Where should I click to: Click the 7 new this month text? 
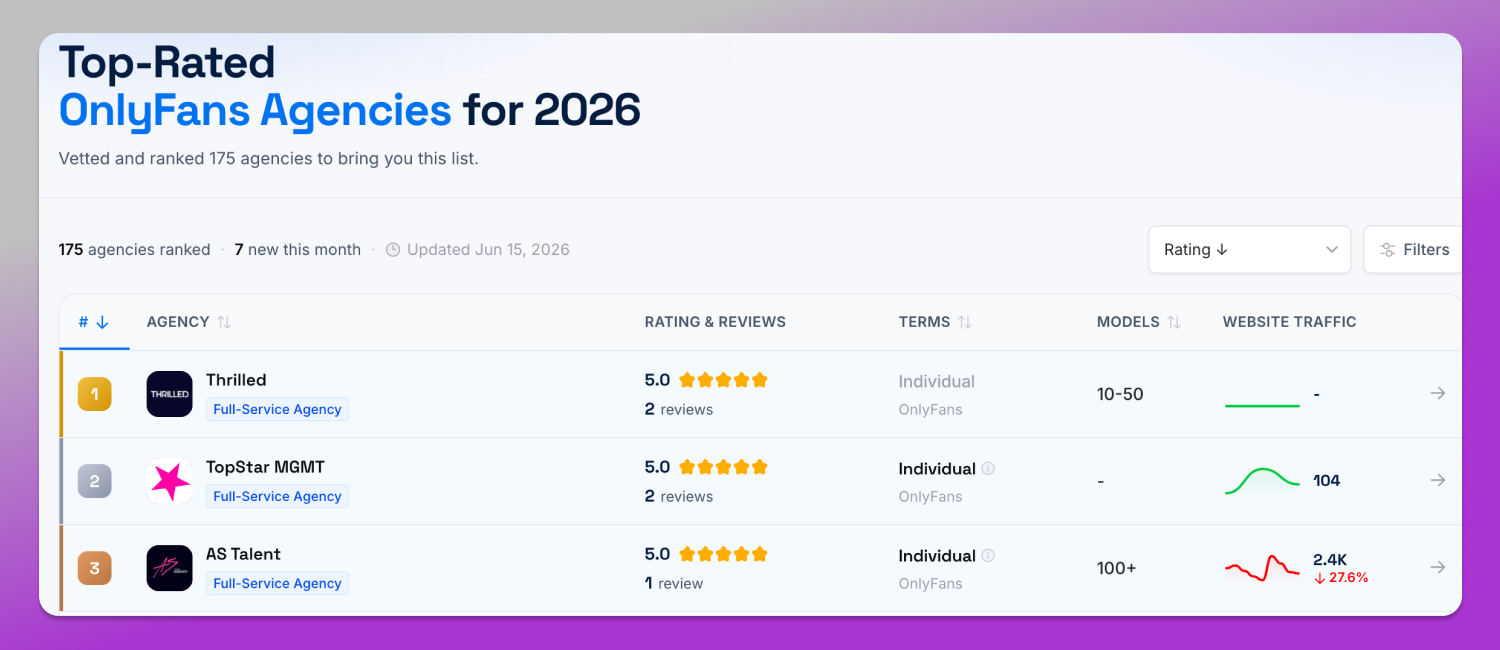(x=298, y=250)
